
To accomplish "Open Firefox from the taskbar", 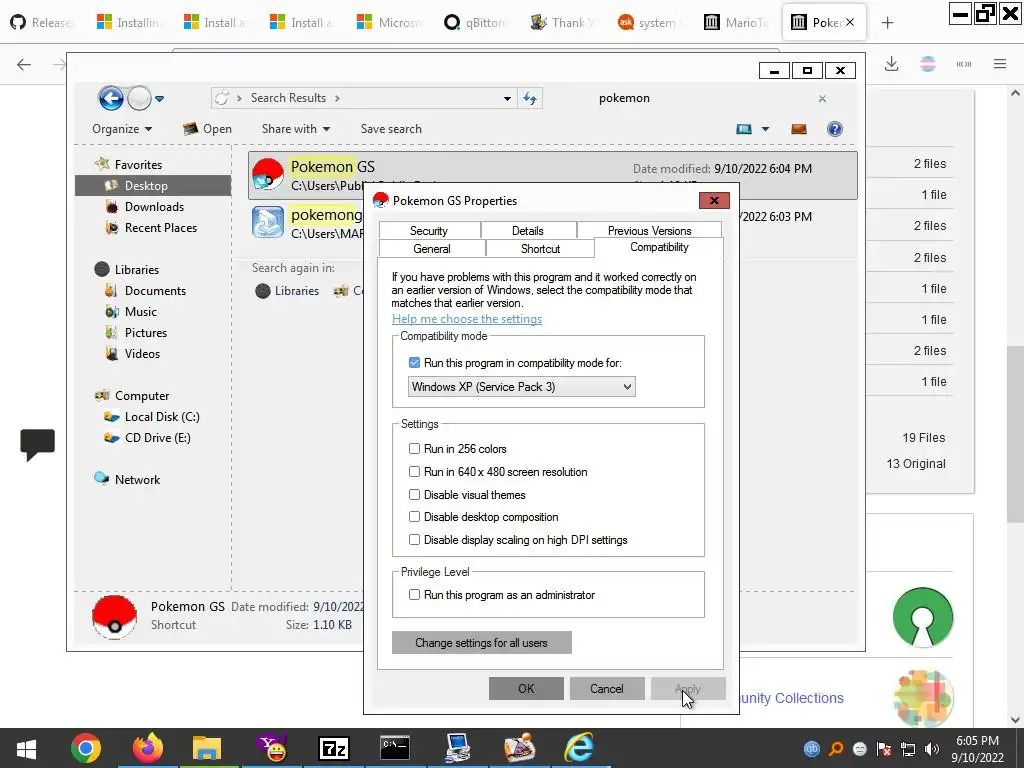I will click(x=148, y=748).
